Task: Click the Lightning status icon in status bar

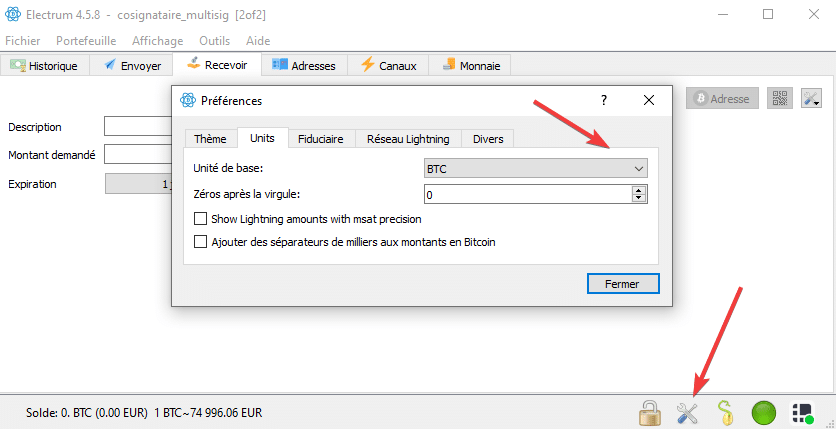Action: pyautogui.click(x=802, y=412)
